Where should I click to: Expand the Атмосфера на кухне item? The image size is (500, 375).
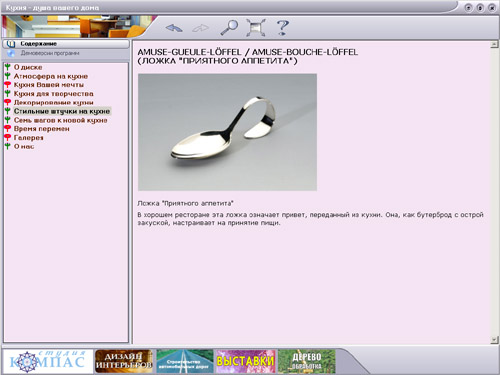[x=51, y=76]
